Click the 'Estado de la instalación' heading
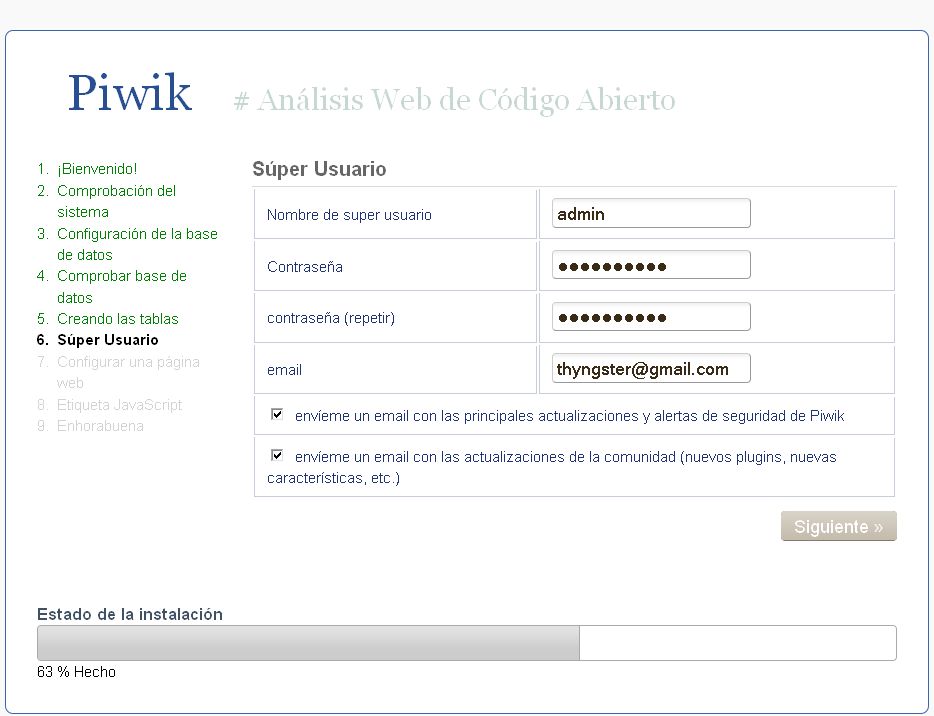 [x=130, y=614]
